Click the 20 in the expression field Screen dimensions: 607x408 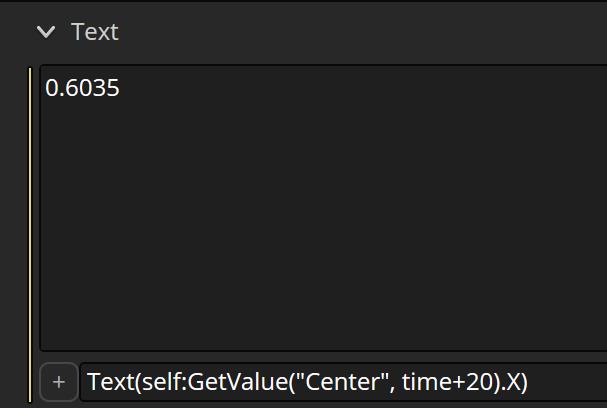click(482, 382)
